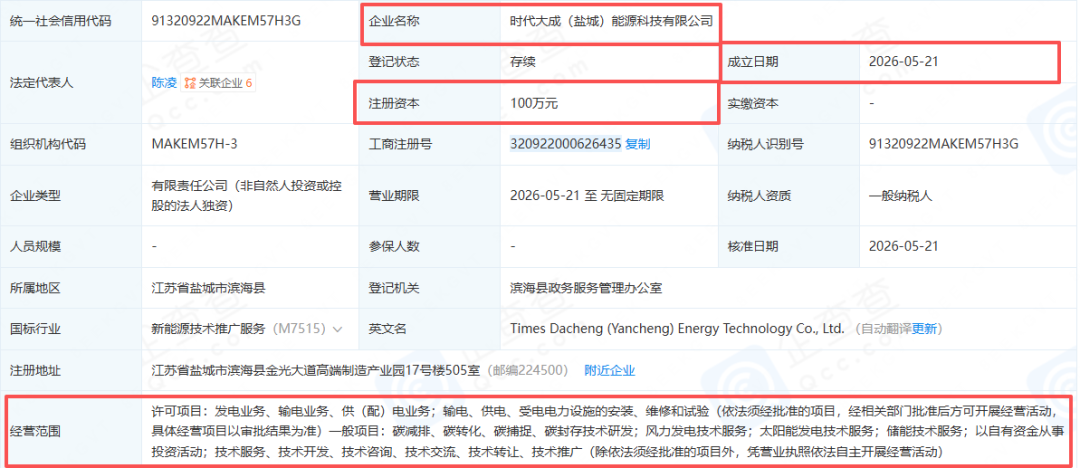Click the 登记机关 value 滨海县政务服务管理办公室
Image resolution: width=1080 pixels, height=468 pixels.
pos(585,288)
